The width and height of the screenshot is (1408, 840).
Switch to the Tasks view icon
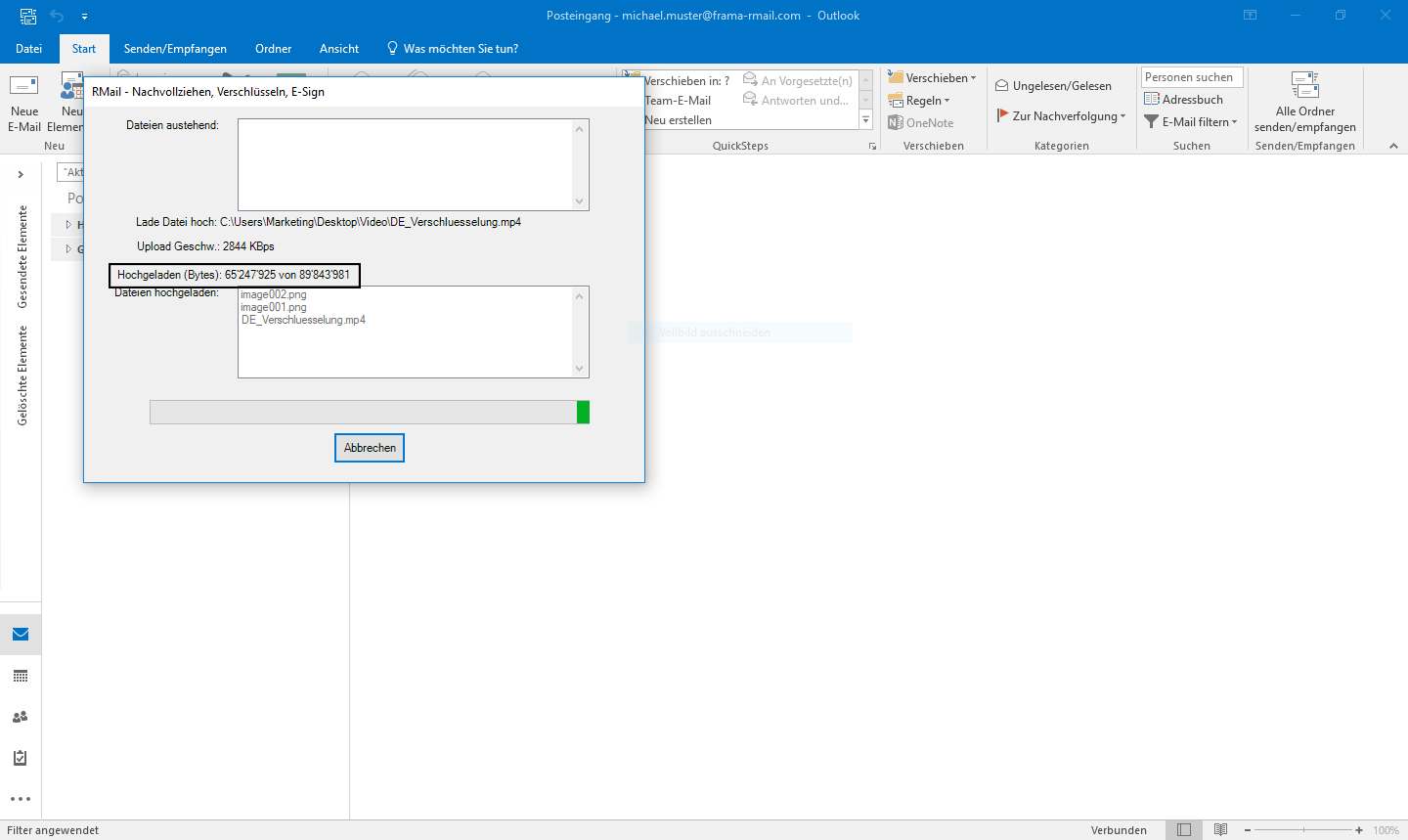21,758
